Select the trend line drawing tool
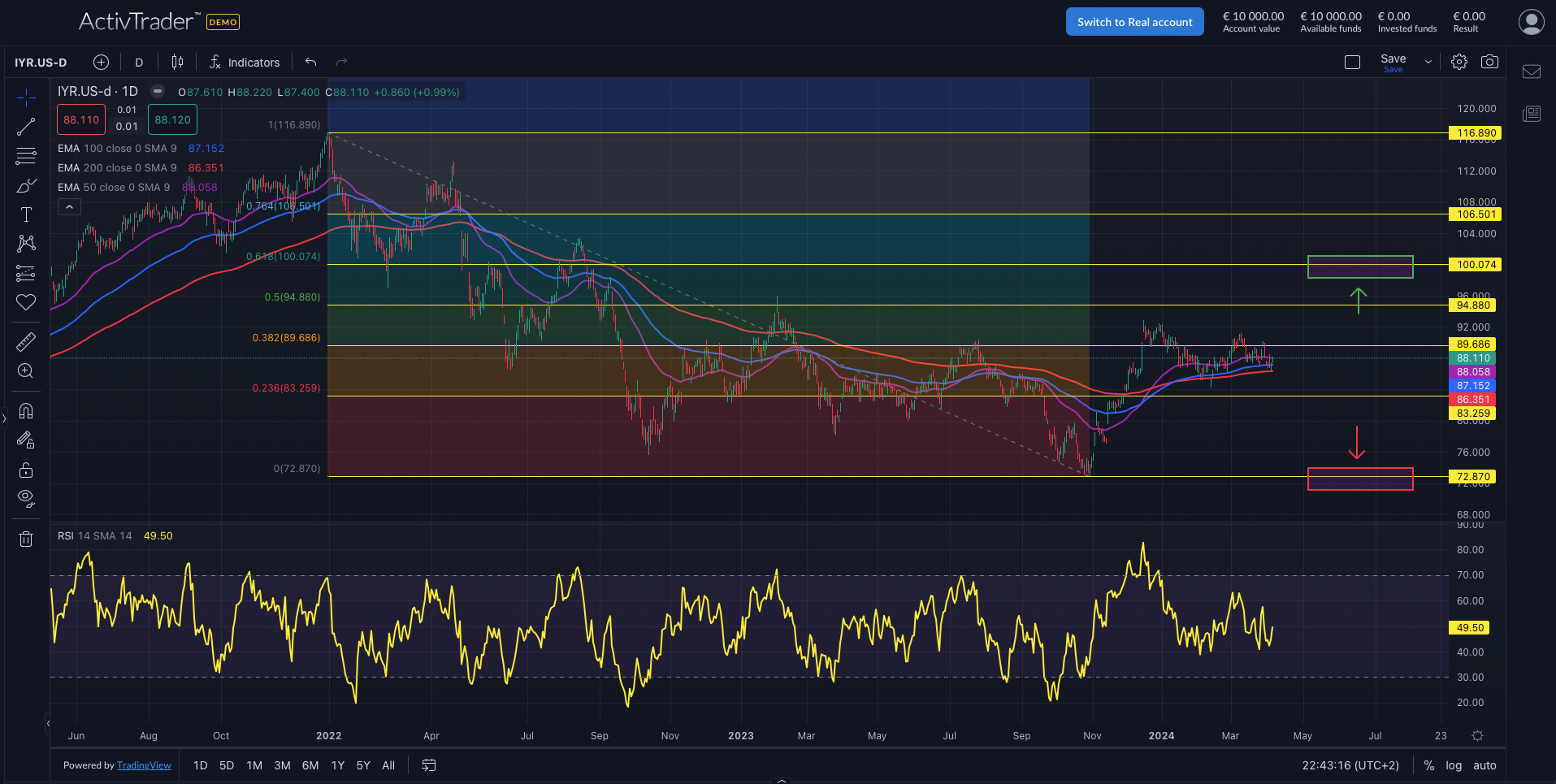This screenshot has height=784, width=1556. (26, 126)
